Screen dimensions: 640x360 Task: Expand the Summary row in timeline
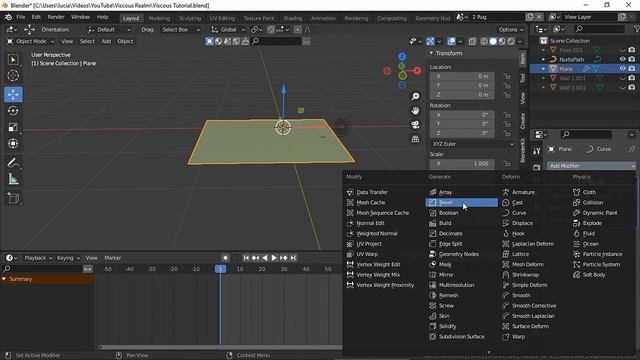coord(4,279)
